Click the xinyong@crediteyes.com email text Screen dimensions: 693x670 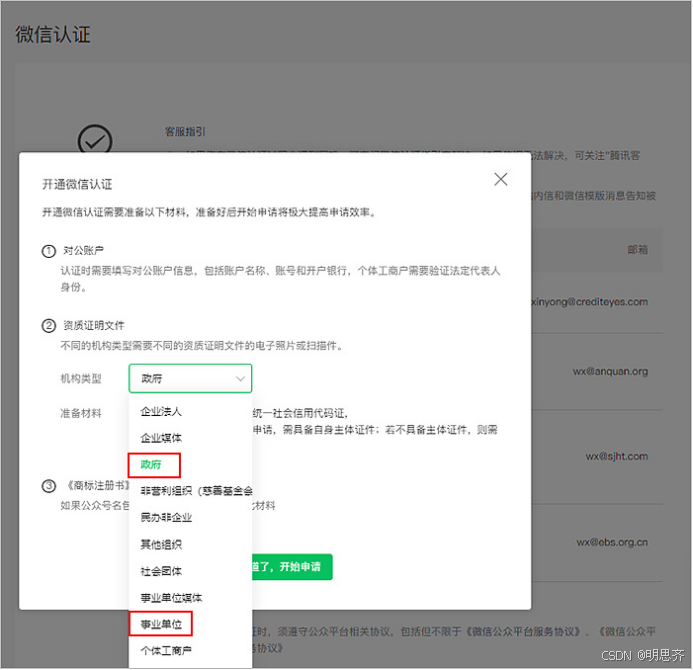590,302
